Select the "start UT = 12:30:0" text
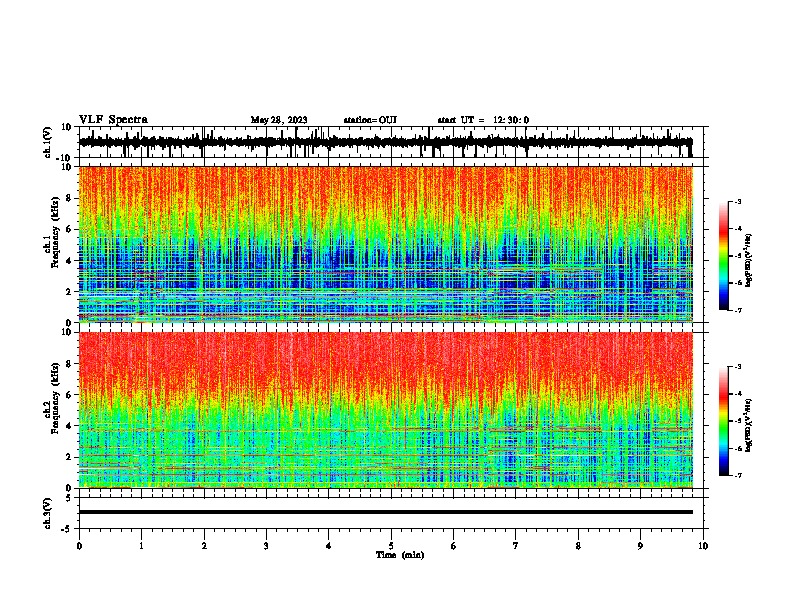The width and height of the screenshot is (792, 612). pyautogui.click(x=483, y=120)
